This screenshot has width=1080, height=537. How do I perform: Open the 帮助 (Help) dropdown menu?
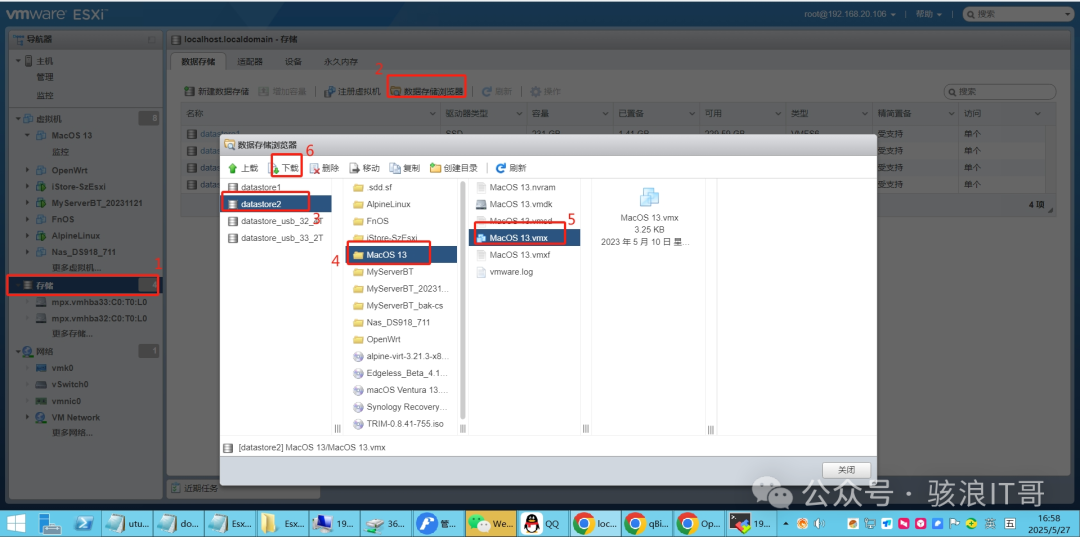click(928, 14)
